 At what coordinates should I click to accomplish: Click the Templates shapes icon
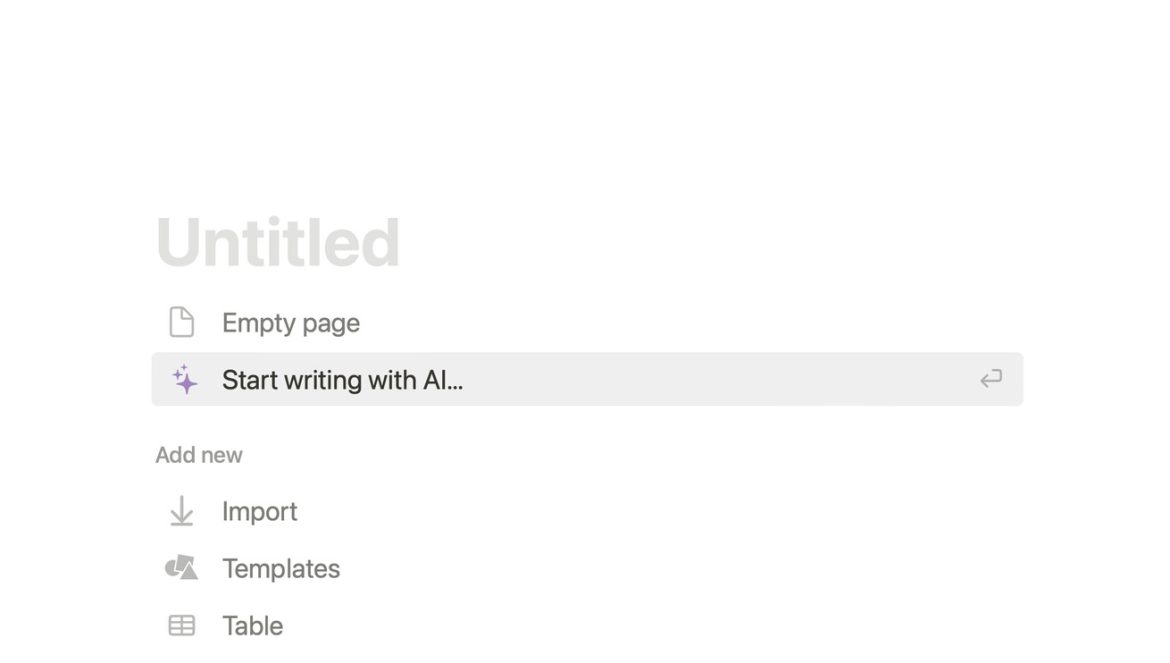point(181,568)
